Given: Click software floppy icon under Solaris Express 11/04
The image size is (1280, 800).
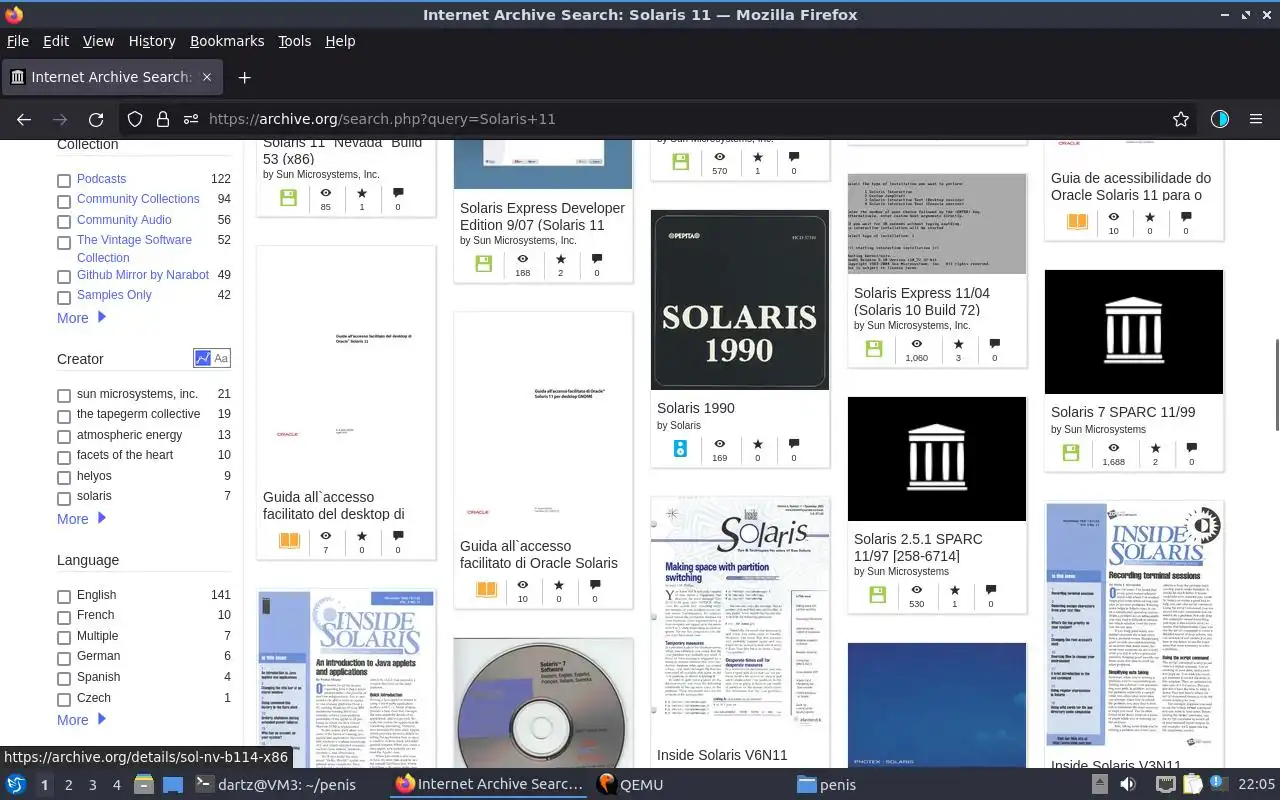Looking at the screenshot, I should click(x=874, y=349).
